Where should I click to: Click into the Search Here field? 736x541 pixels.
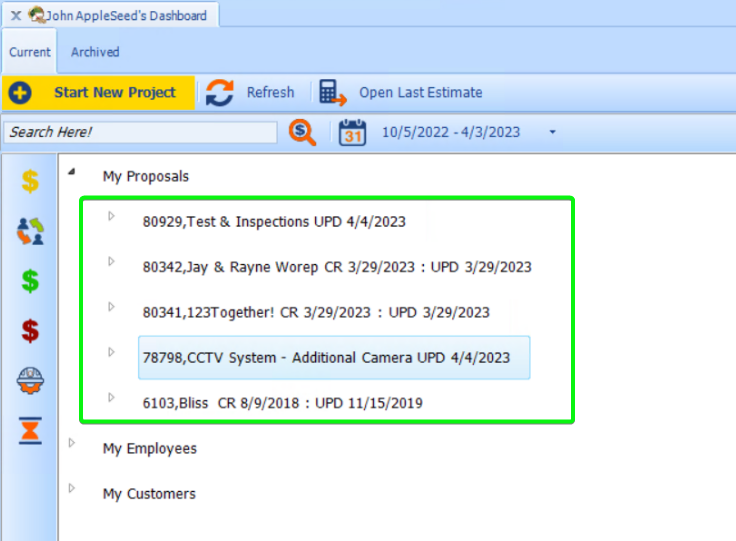(140, 132)
